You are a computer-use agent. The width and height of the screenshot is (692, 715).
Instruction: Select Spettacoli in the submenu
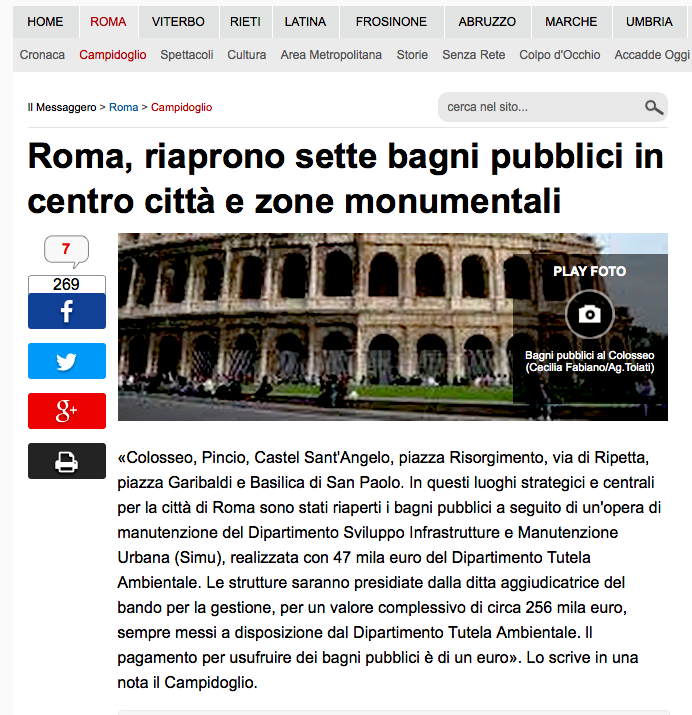click(x=187, y=55)
